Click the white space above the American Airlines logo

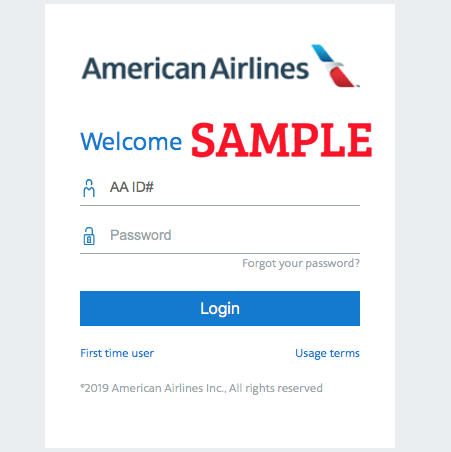click(220, 23)
